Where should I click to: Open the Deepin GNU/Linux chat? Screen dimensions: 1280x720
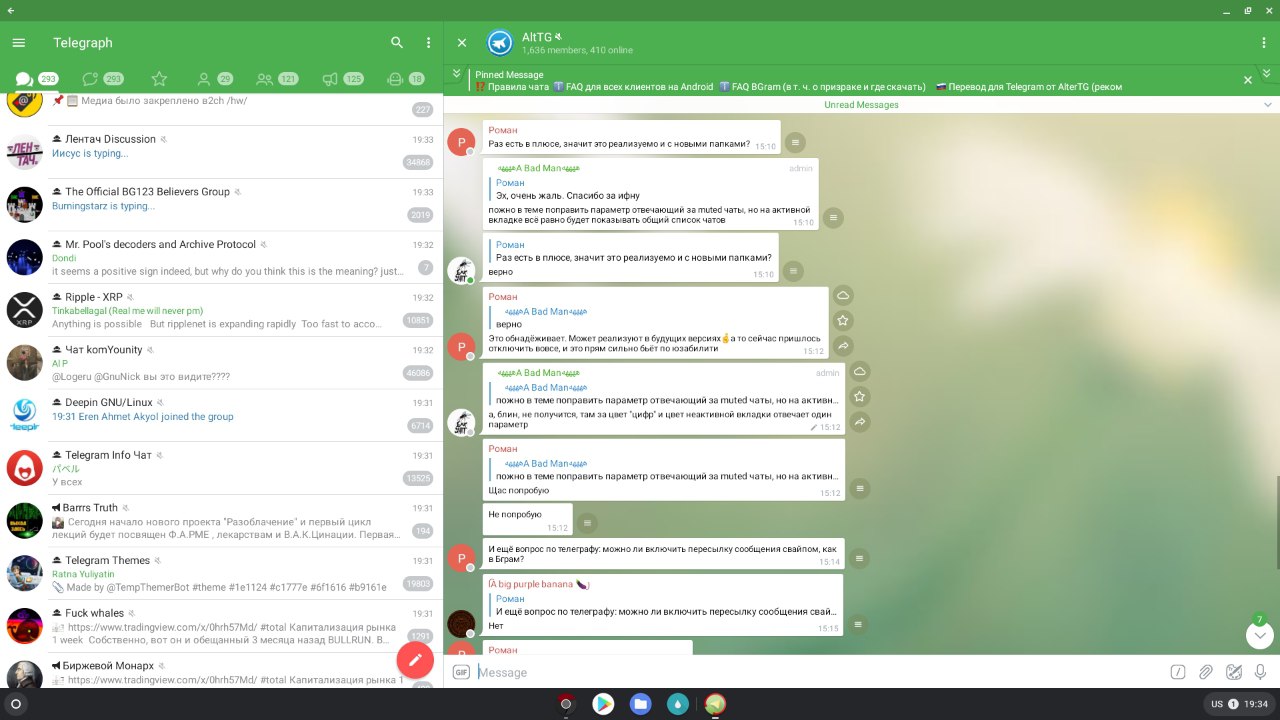221,416
